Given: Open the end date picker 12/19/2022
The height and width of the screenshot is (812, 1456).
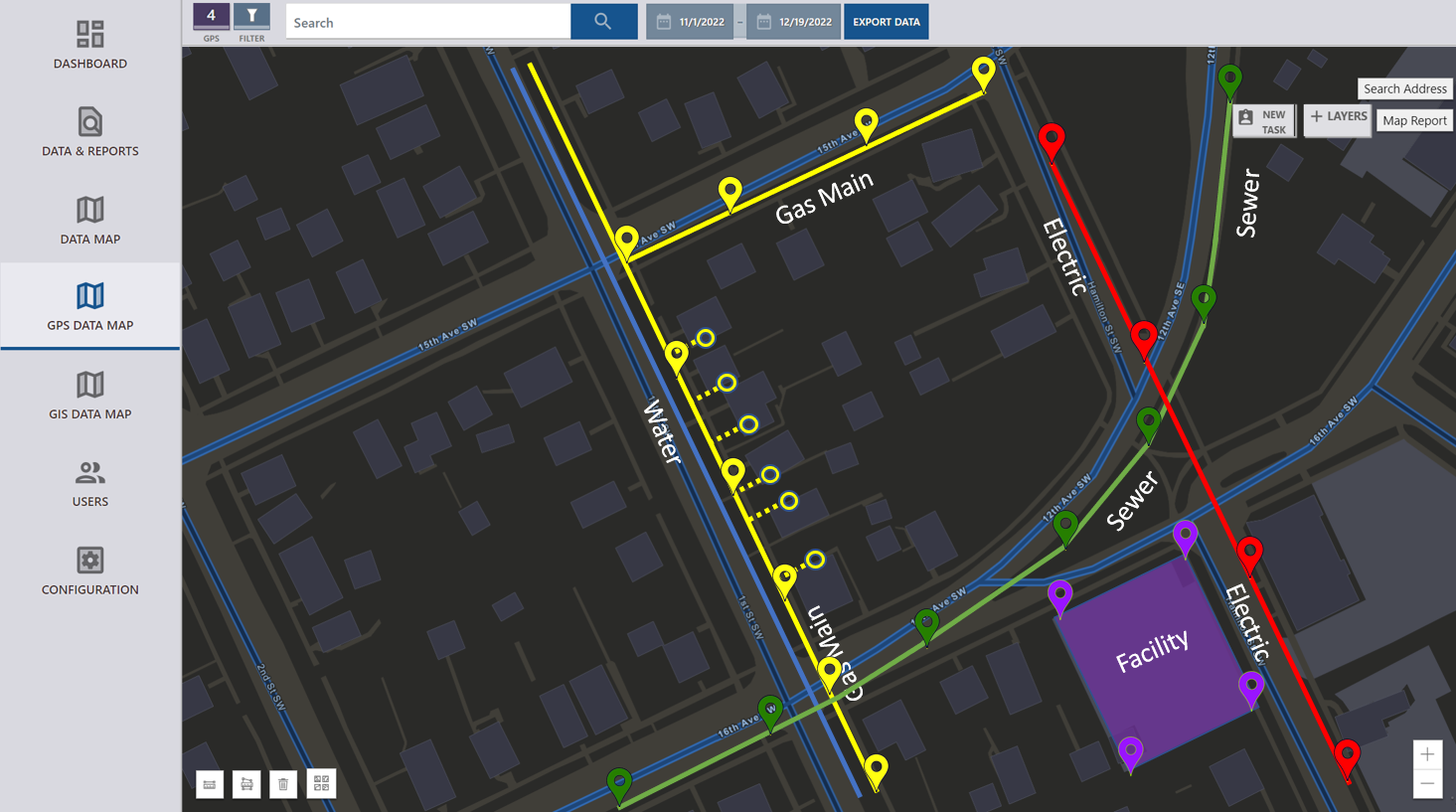Looking at the screenshot, I should click(793, 22).
